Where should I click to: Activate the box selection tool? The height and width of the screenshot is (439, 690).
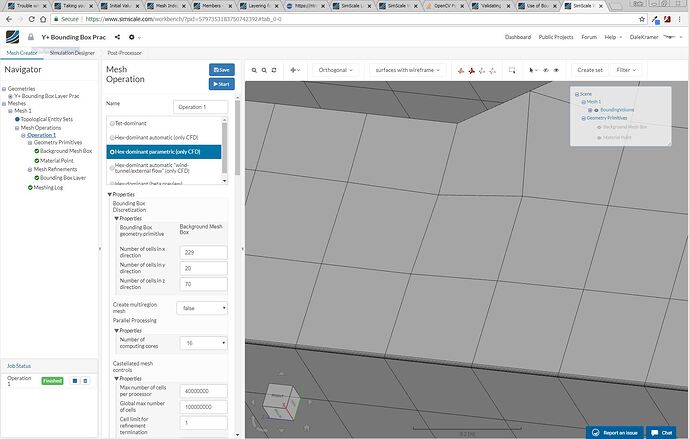click(x=512, y=70)
